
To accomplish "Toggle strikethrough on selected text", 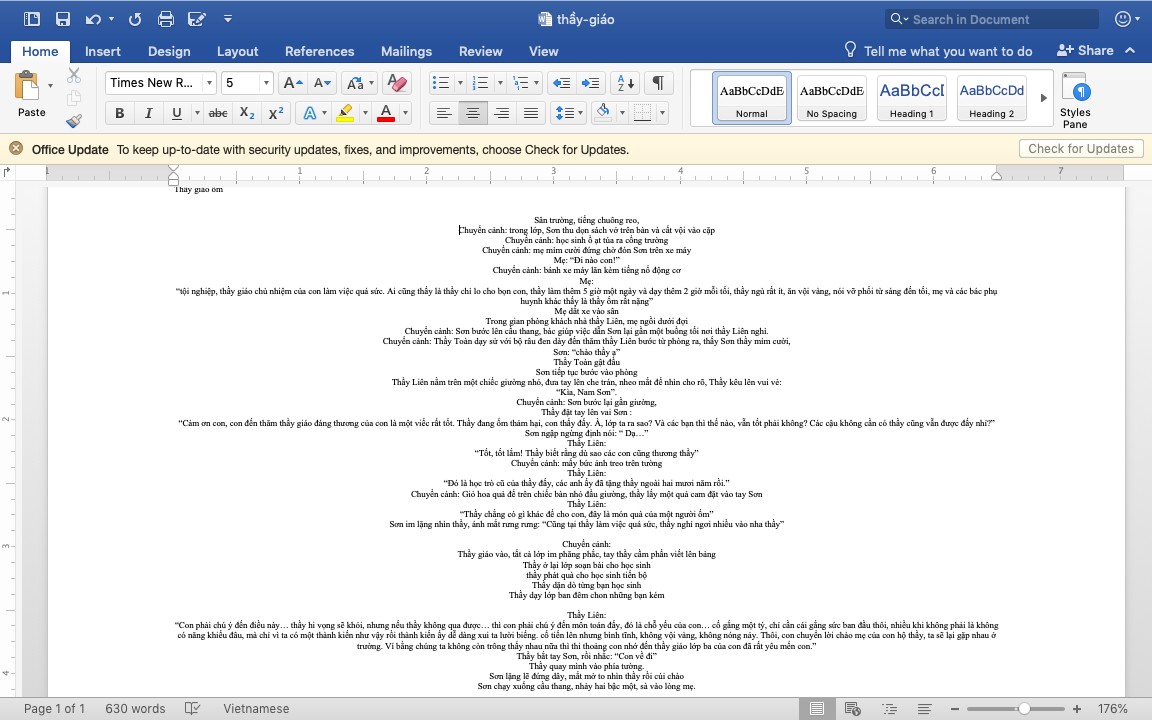I will point(218,113).
